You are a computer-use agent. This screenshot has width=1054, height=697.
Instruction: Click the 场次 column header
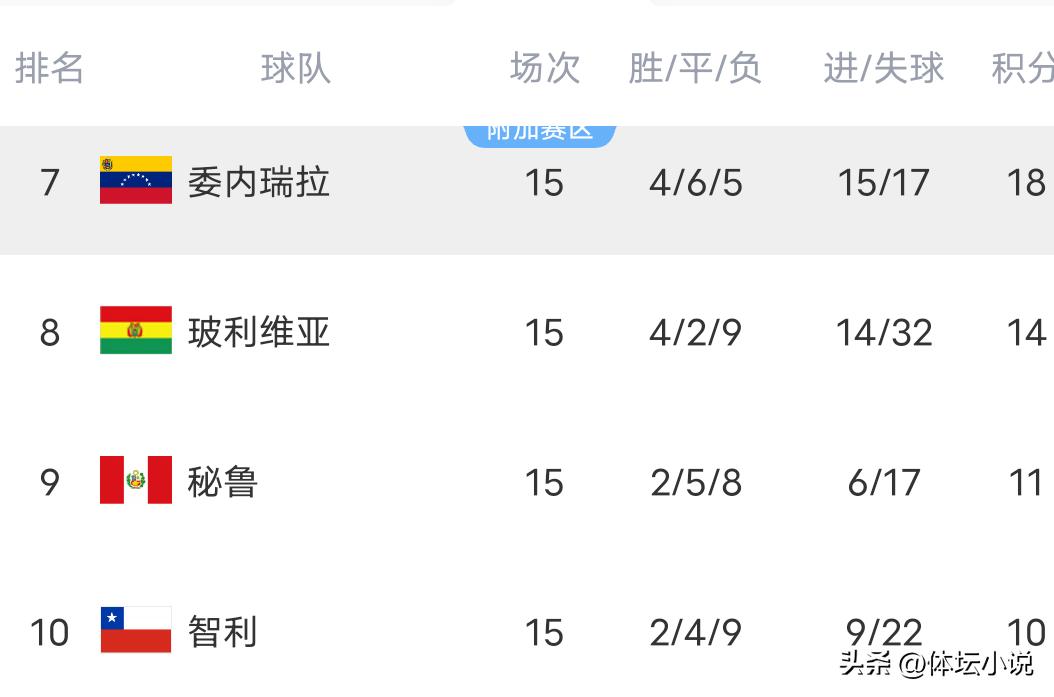point(544,68)
